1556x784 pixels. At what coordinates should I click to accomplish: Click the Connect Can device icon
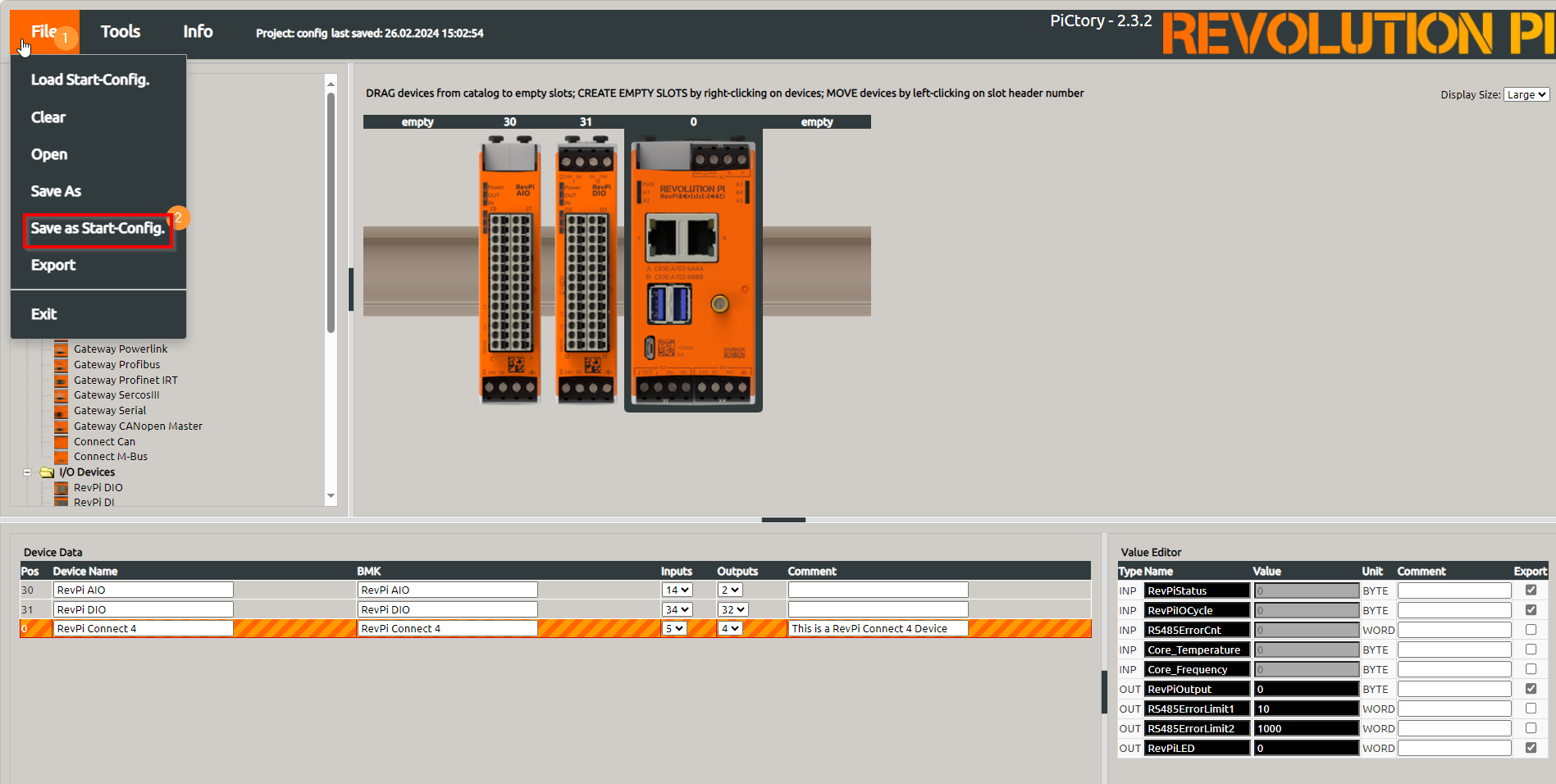coord(61,441)
